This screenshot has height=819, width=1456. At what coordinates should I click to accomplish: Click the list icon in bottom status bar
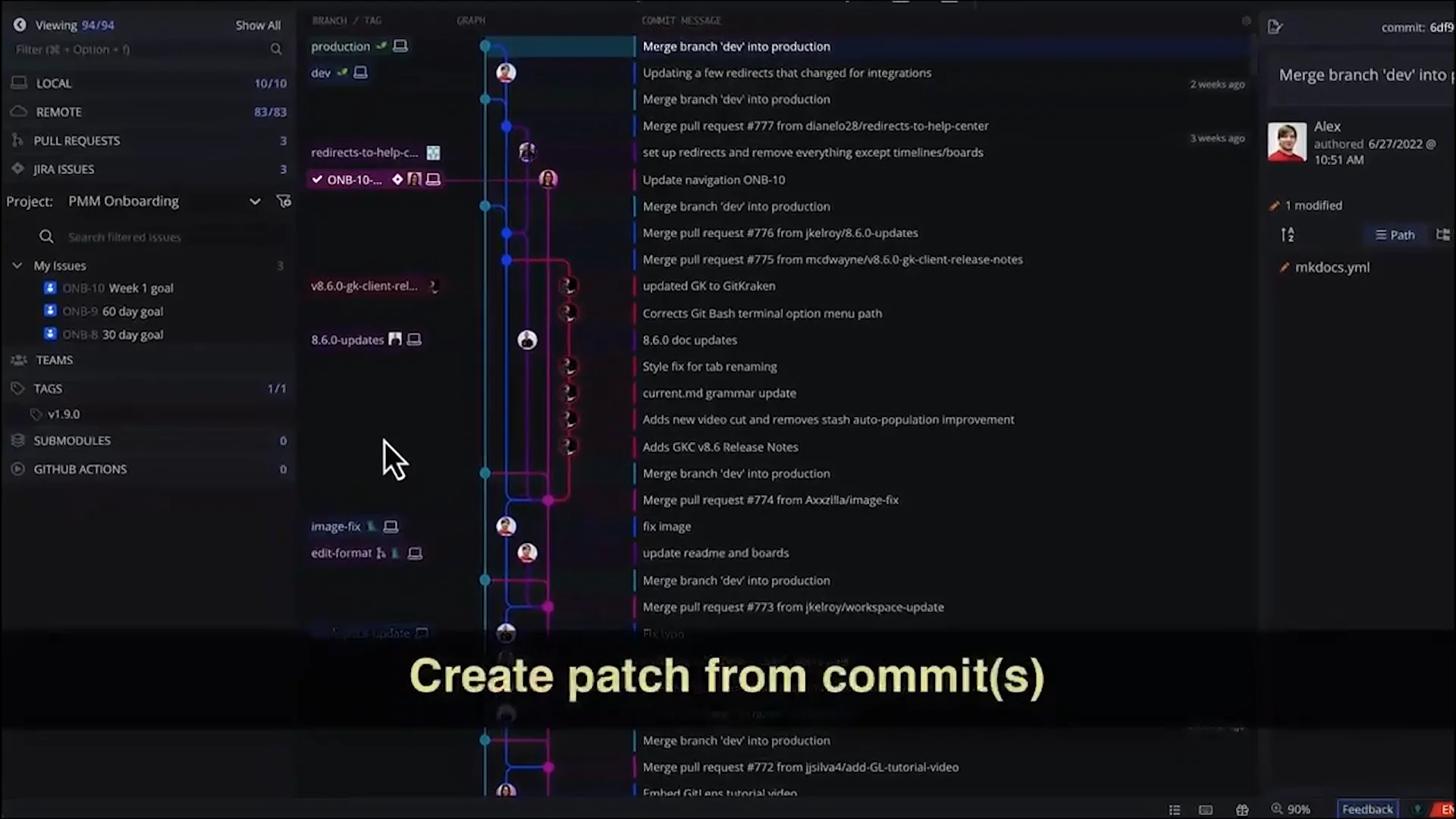1175,809
